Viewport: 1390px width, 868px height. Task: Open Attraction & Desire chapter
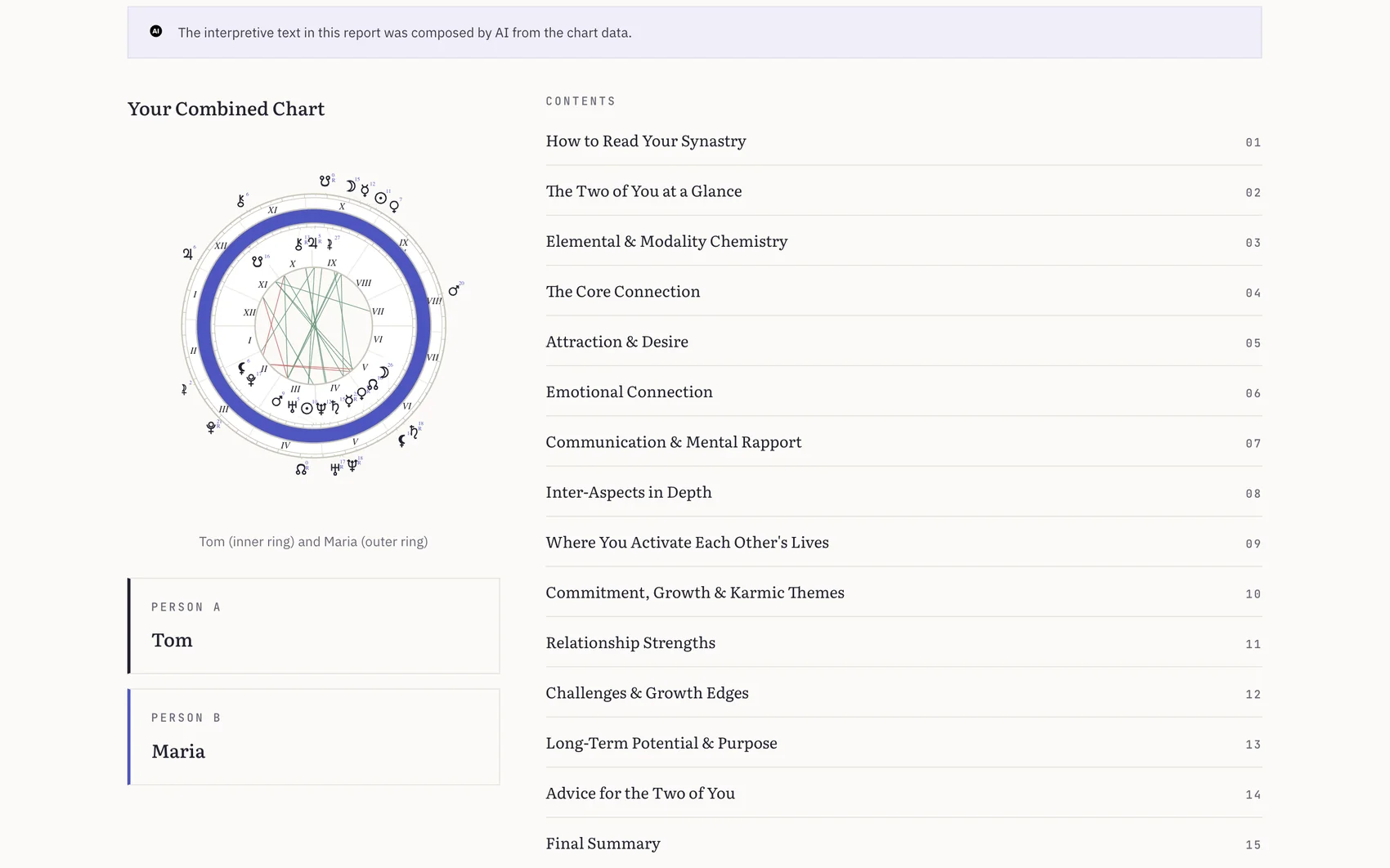pyautogui.click(x=903, y=342)
